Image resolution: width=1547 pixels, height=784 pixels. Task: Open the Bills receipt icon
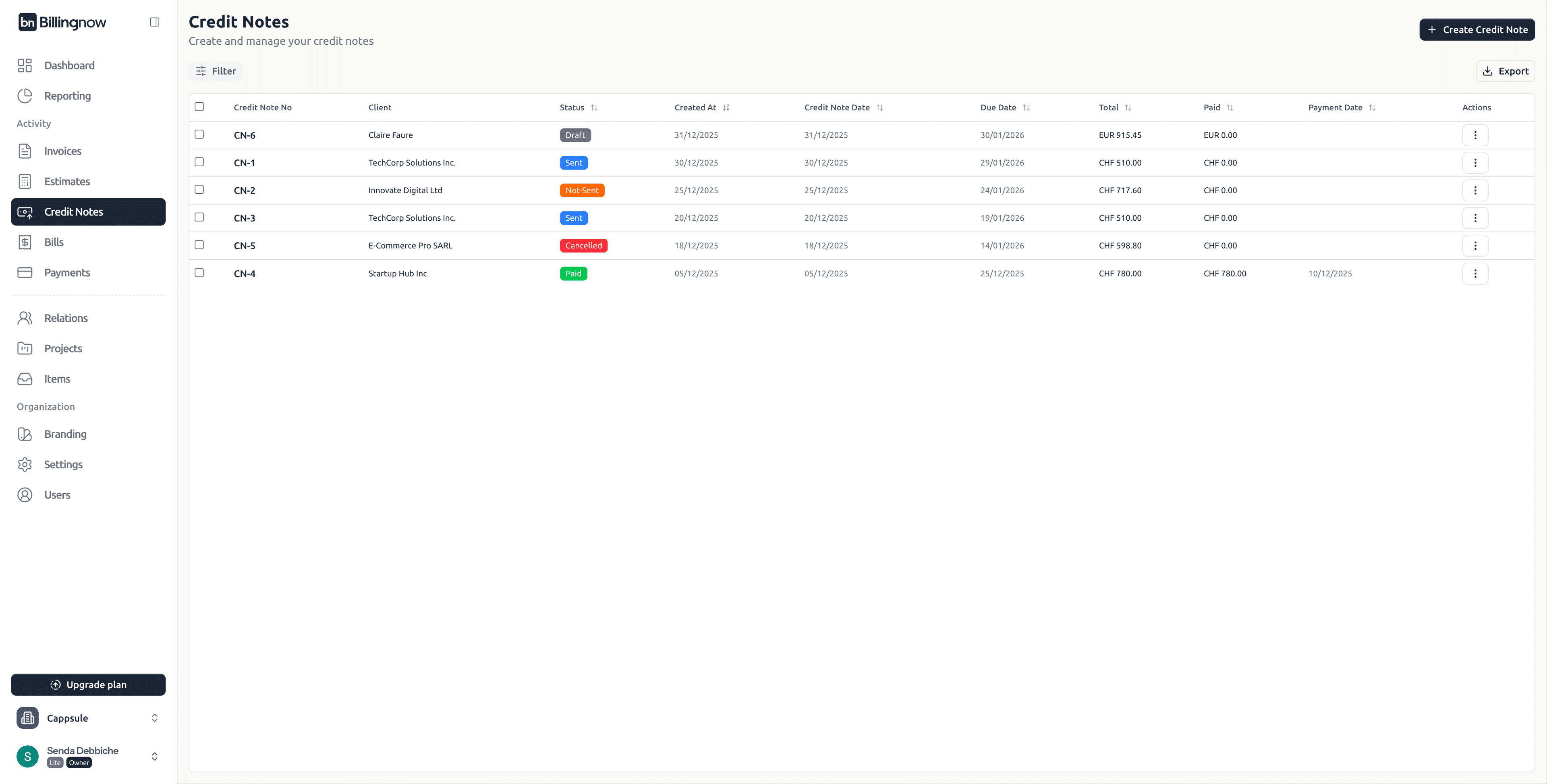(25, 242)
